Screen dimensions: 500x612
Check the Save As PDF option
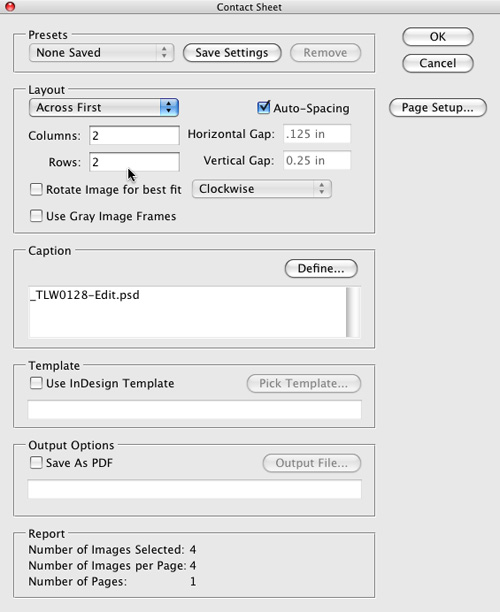[36, 463]
